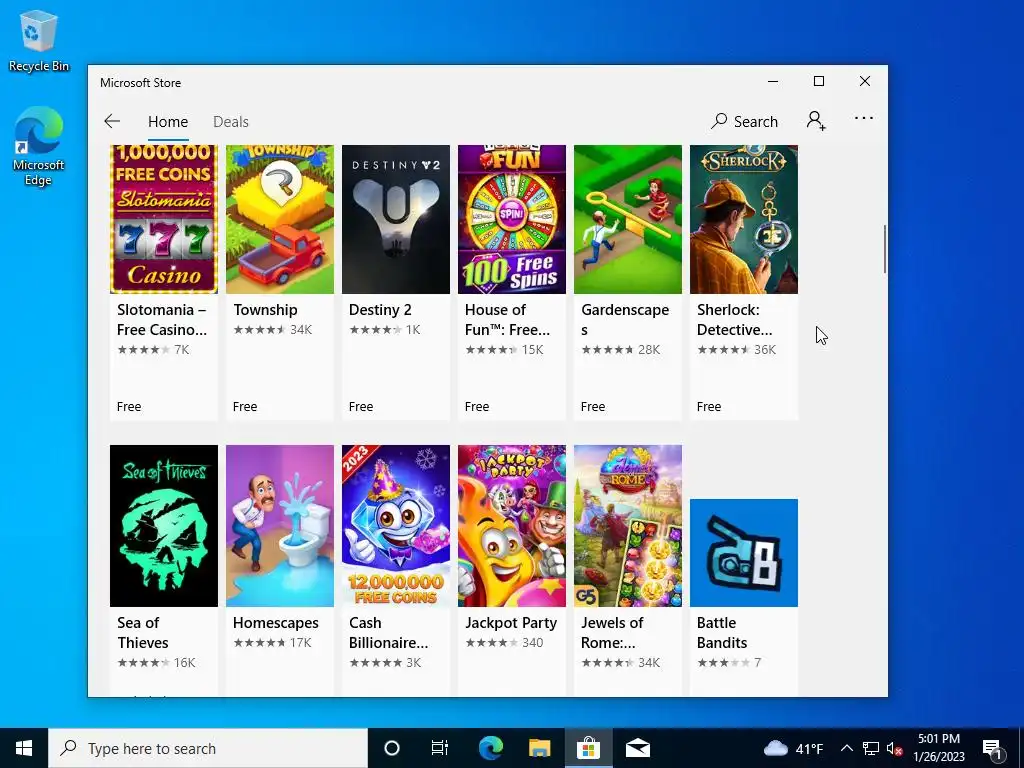
Task: Open the Jackpot Party game artwork
Action: point(512,526)
